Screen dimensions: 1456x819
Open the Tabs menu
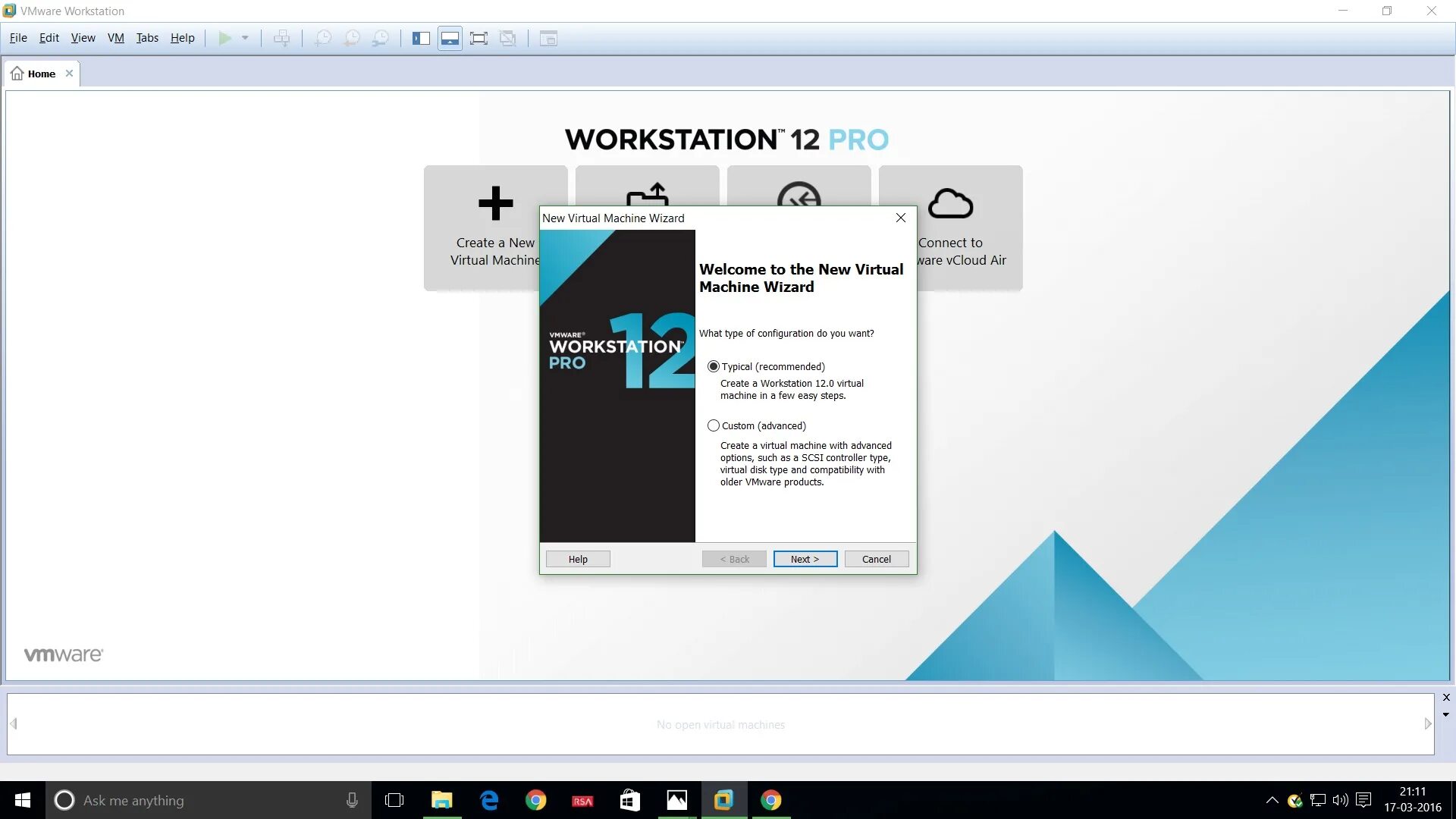tap(147, 38)
